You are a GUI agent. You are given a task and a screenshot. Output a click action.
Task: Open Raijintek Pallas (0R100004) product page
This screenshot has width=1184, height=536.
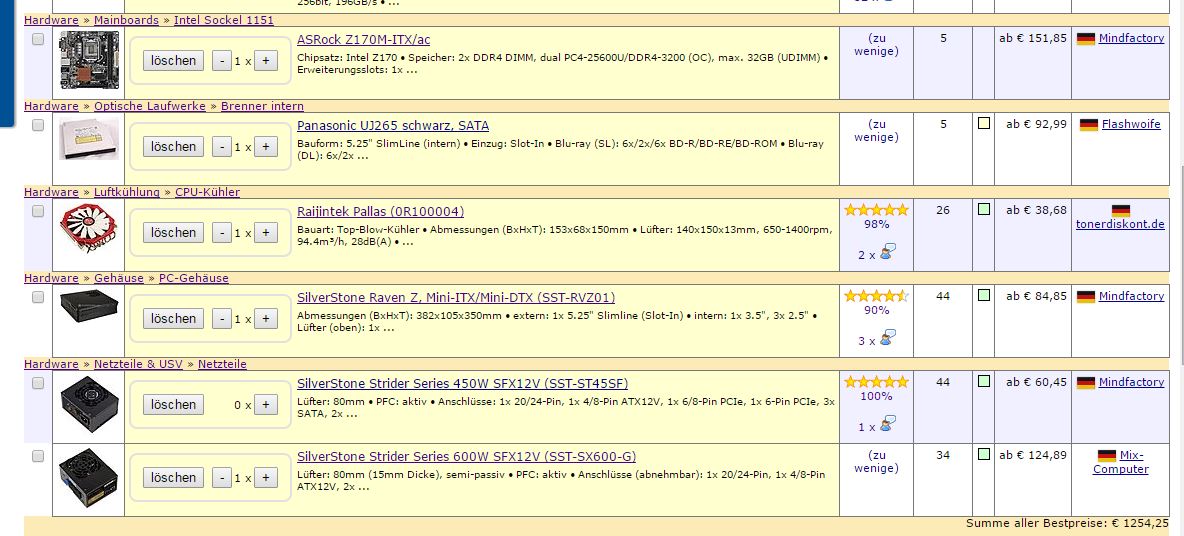click(381, 211)
